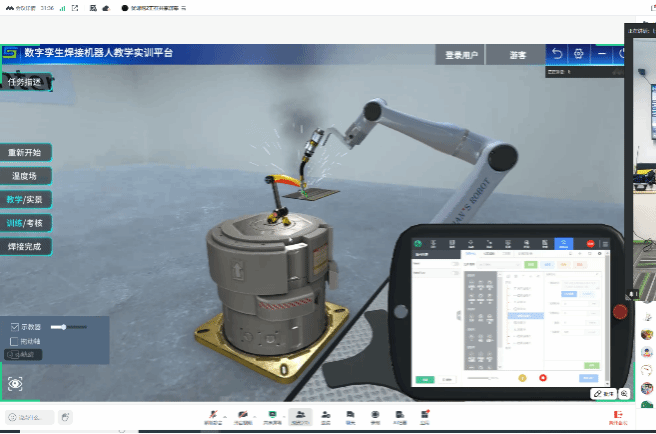Screen dimensions: 656x434
Task: Click the magnifier zoom icon at bottom right
Action: (625, 394)
